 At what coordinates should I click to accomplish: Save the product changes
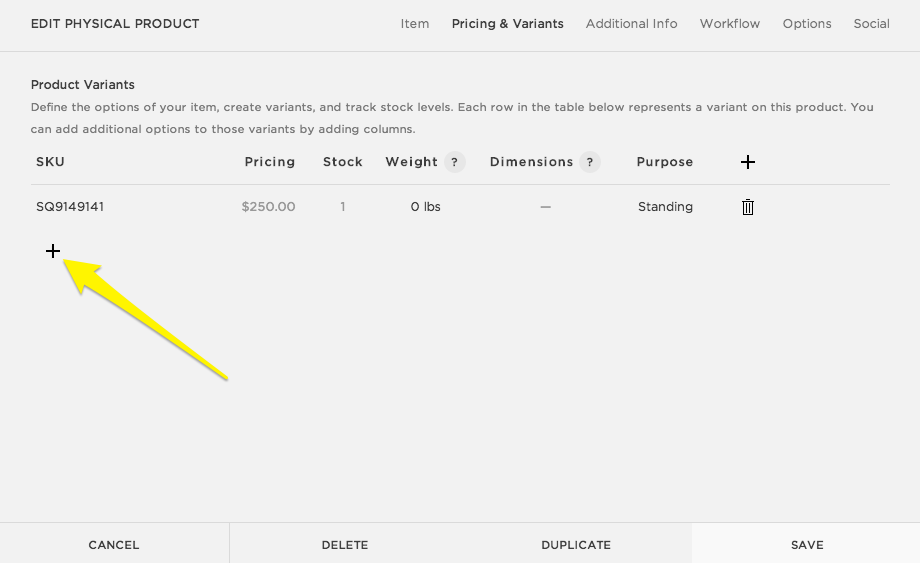[x=806, y=545]
